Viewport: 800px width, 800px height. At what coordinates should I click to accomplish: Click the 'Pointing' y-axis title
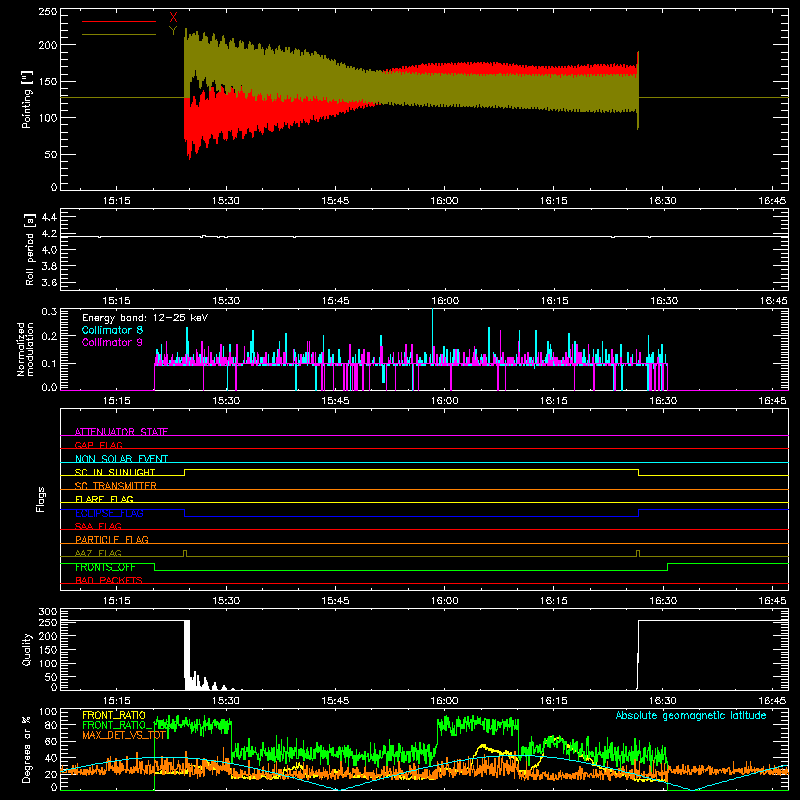(27, 99)
